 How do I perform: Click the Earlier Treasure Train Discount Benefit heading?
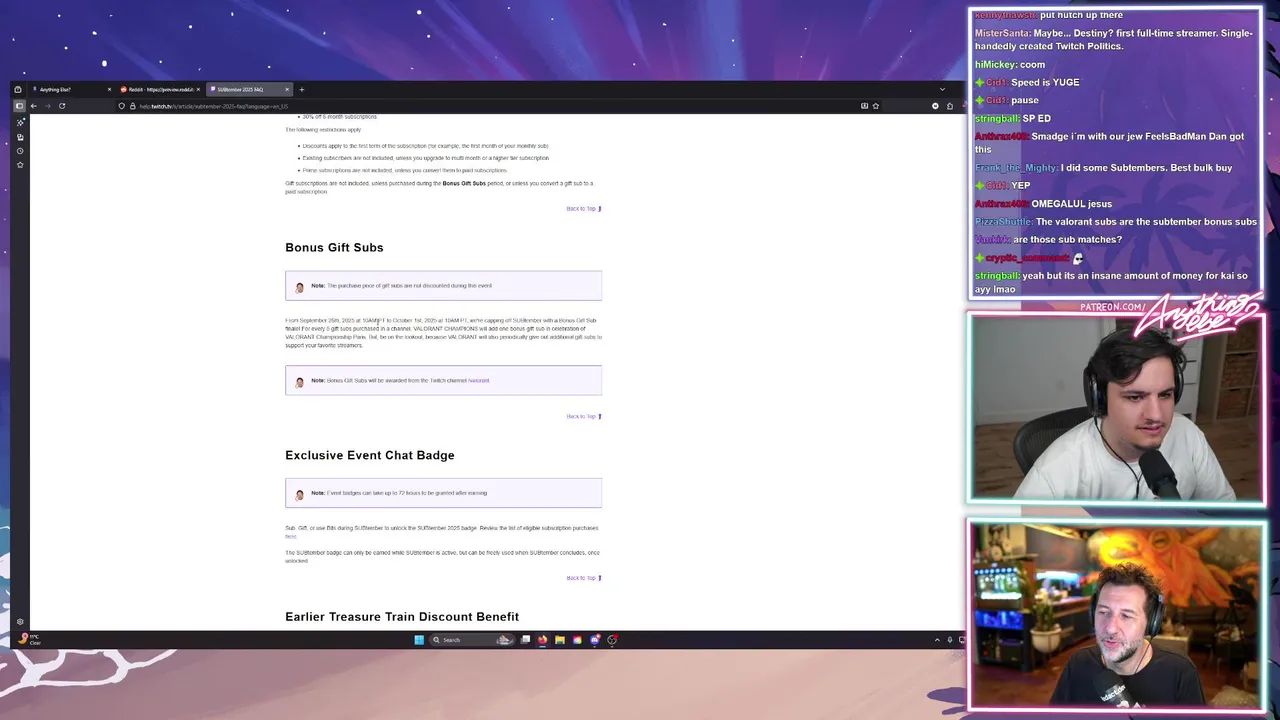click(402, 617)
